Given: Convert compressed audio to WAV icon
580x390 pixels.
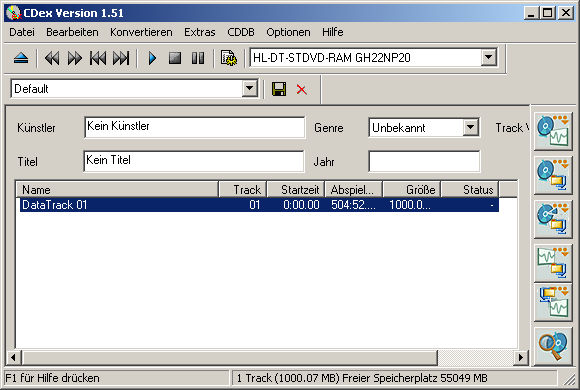Looking at the screenshot, I should (553, 303).
